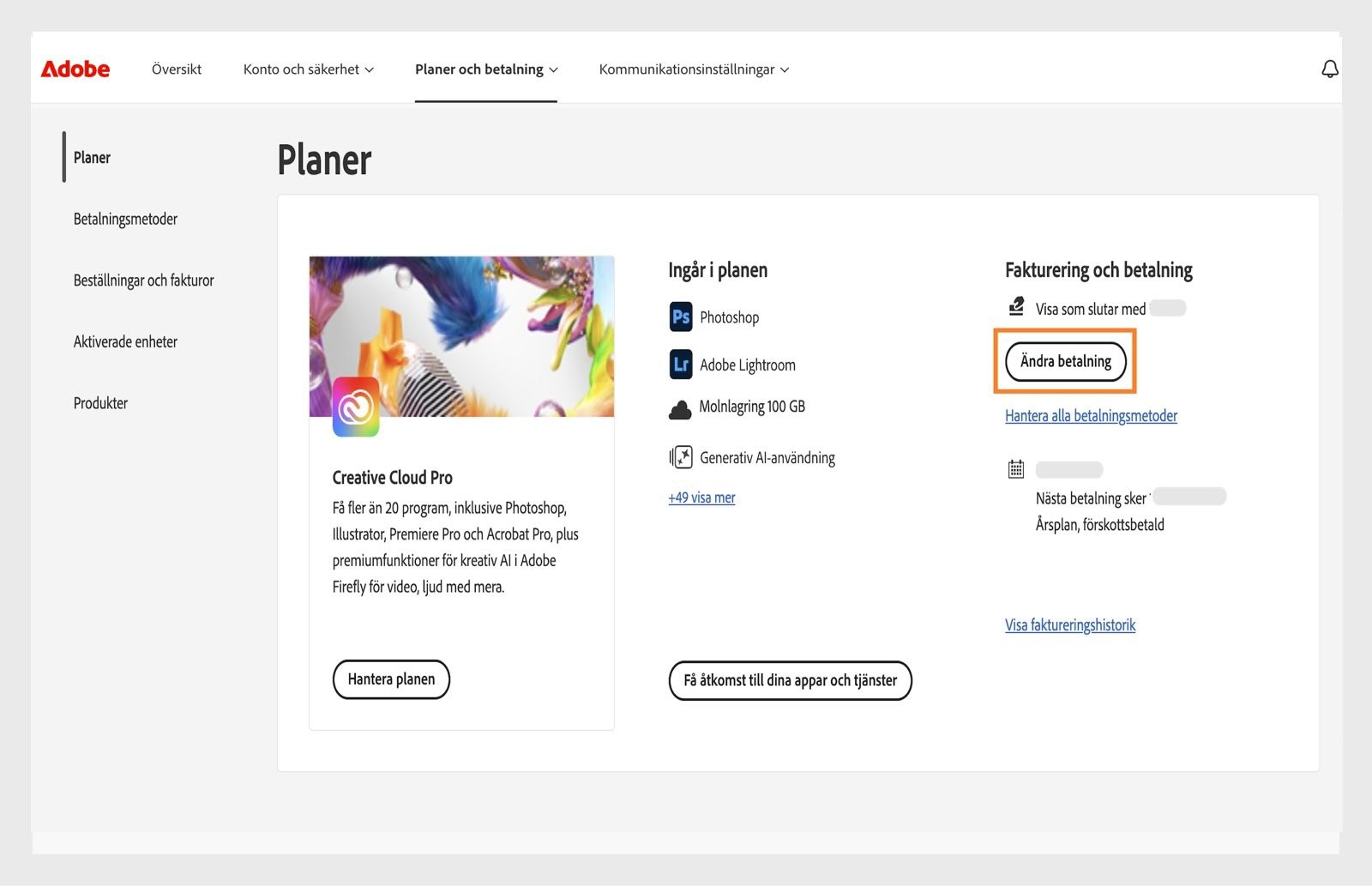Screen dimensions: 1372x886
Task: Click the cloud storage icon
Action: point(680,410)
